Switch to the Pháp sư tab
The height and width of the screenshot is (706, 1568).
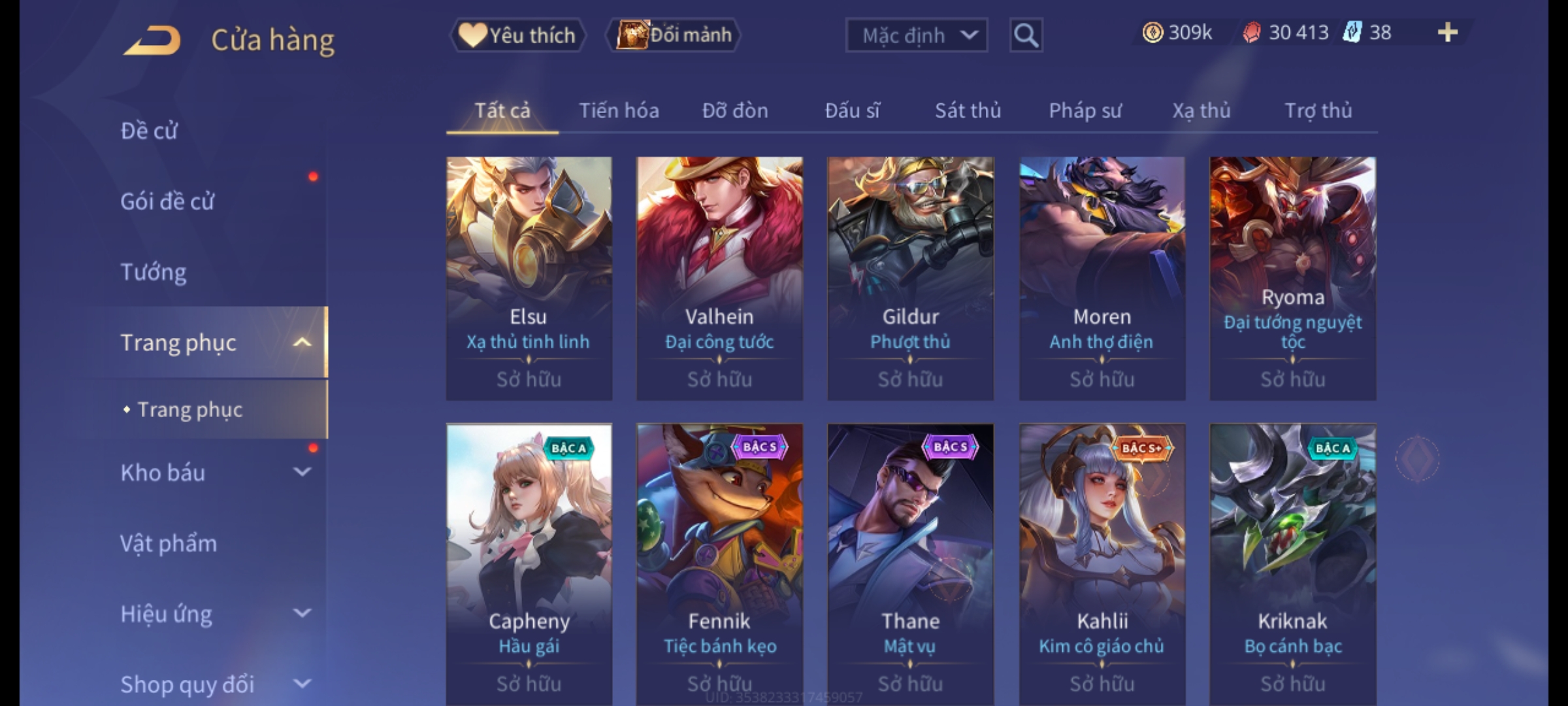tap(1085, 110)
